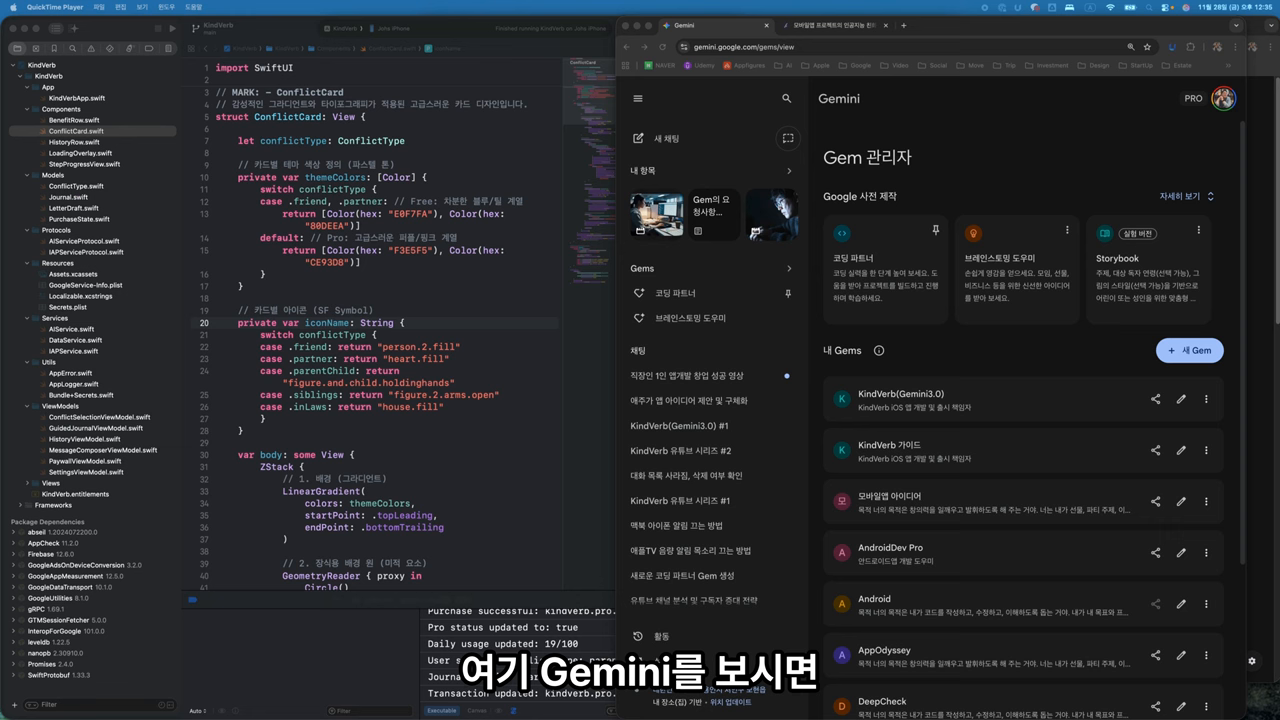The image size is (1280, 720).
Task: Expand Firebase package dependency
Action: pos(14,554)
